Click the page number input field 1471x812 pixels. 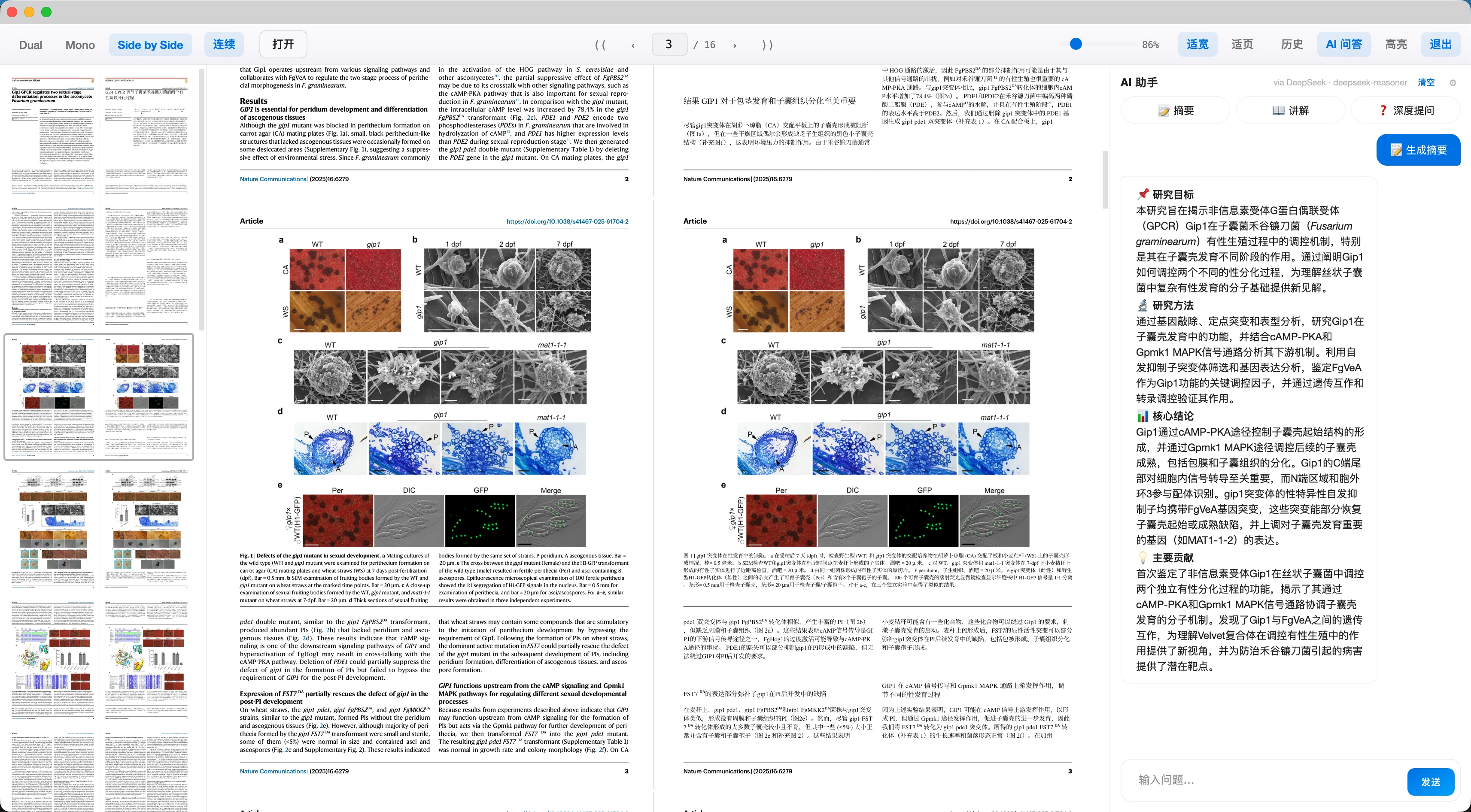tap(669, 44)
